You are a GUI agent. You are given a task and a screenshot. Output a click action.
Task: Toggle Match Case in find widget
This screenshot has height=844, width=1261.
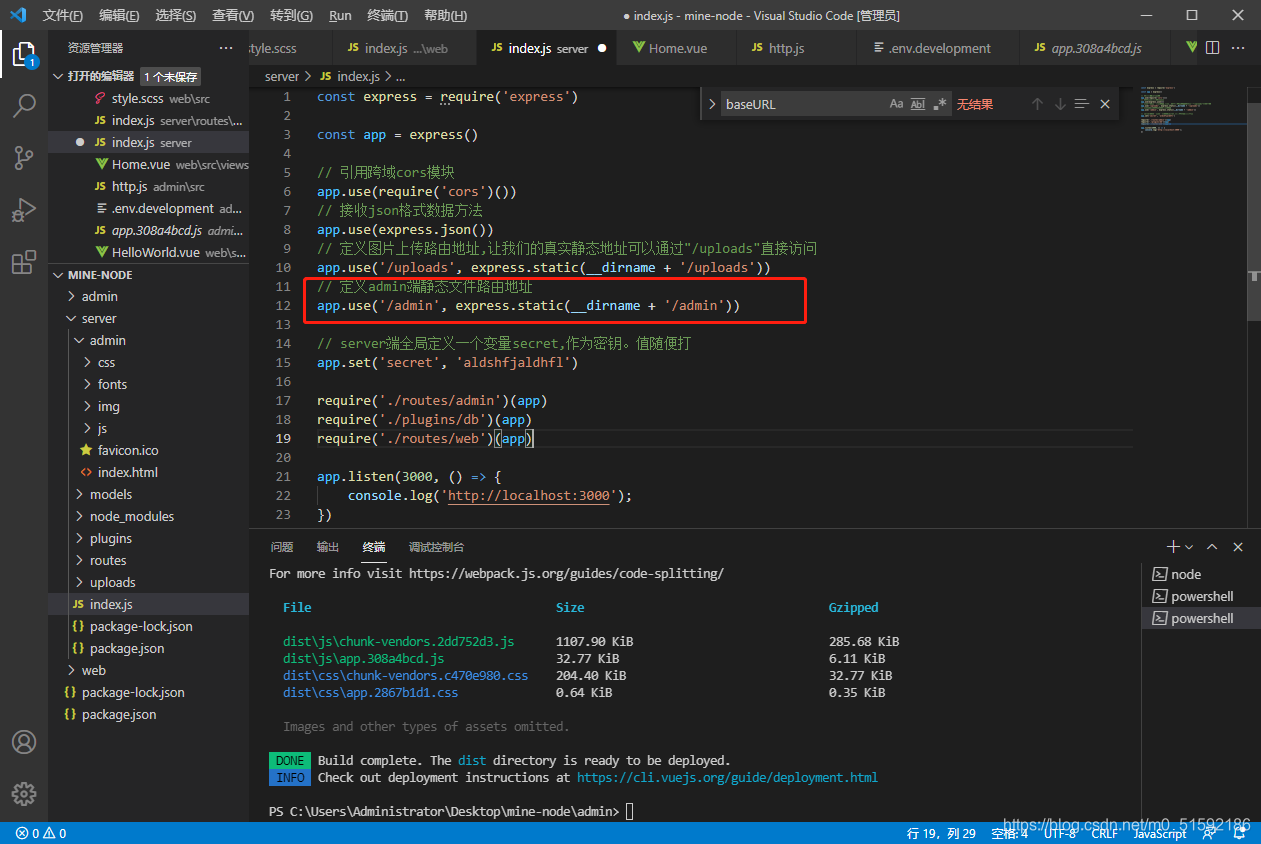point(896,104)
